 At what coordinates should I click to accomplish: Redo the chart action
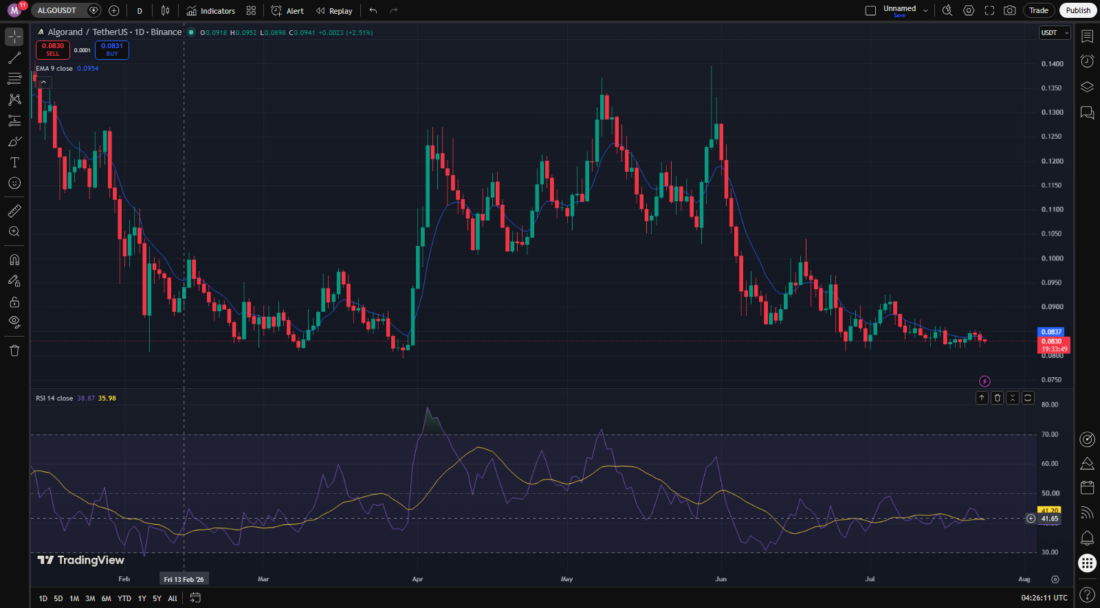coord(394,11)
